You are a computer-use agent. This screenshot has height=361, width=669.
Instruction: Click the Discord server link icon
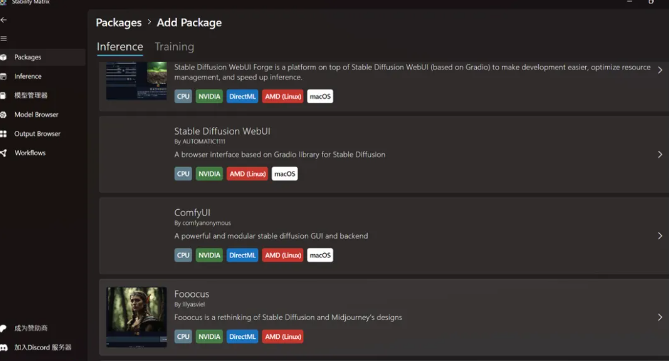tap(3, 347)
